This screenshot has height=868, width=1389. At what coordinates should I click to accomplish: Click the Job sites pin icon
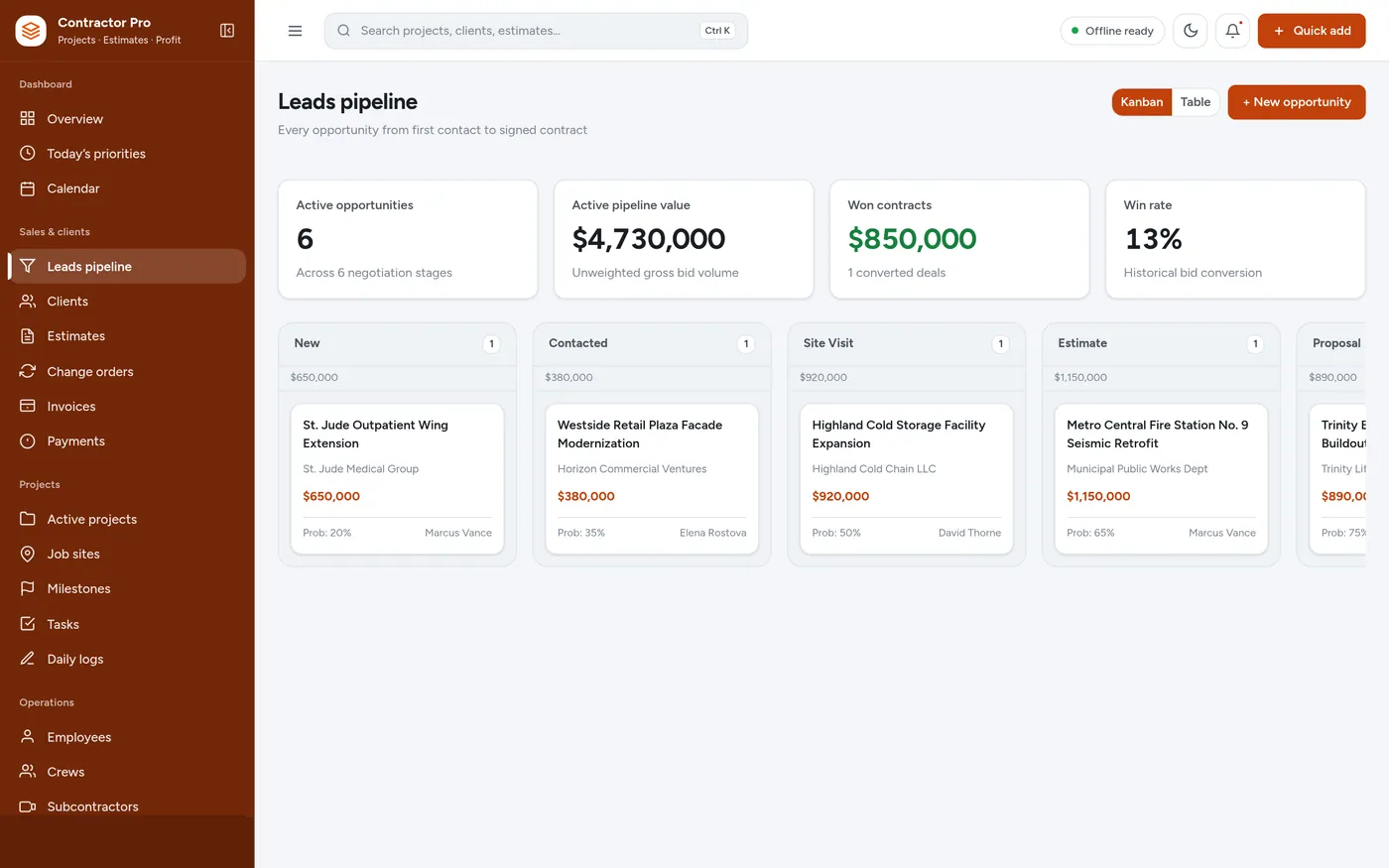coord(28,554)
